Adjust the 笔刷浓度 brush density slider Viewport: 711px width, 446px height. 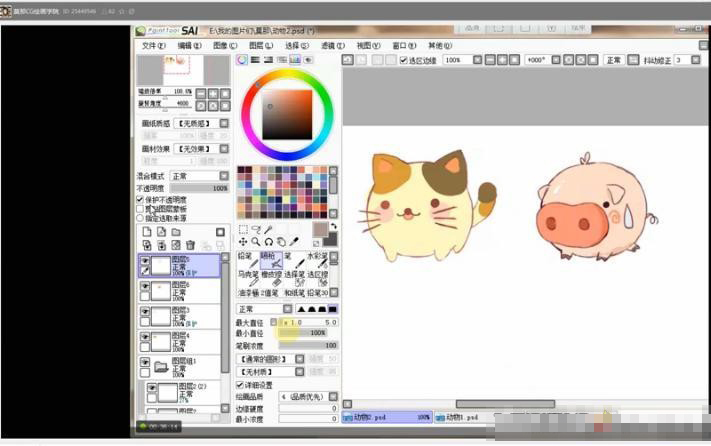point(308,345)
